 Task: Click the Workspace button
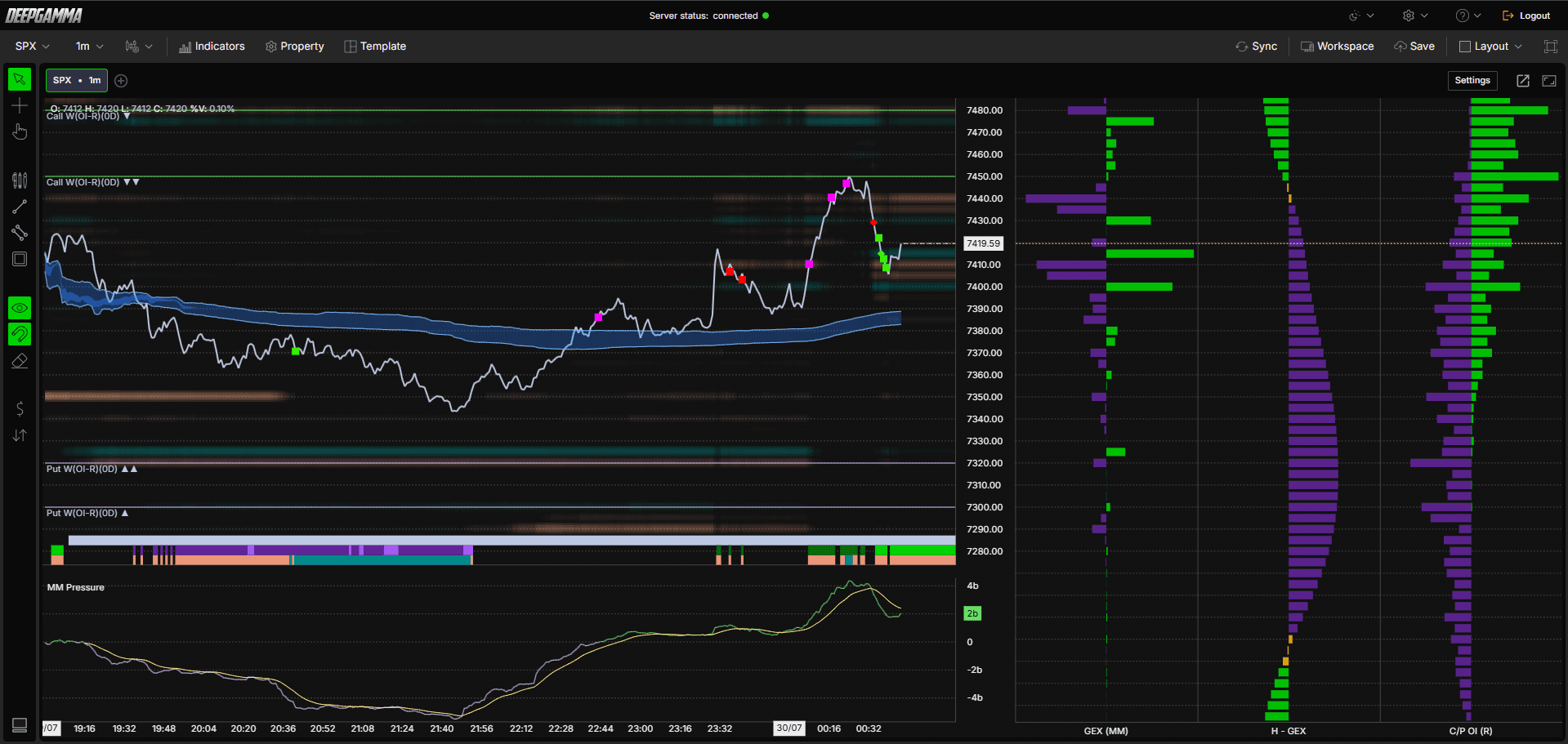click(x=1337, y=47)
